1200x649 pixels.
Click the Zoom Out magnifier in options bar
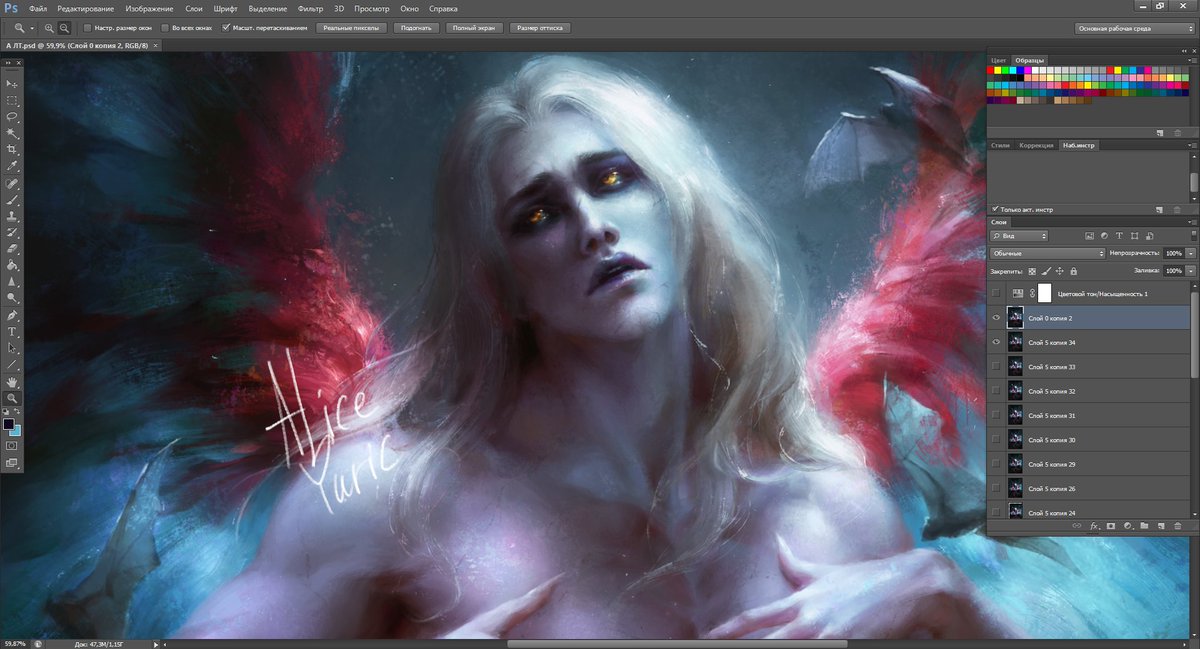tap(64, 28)
